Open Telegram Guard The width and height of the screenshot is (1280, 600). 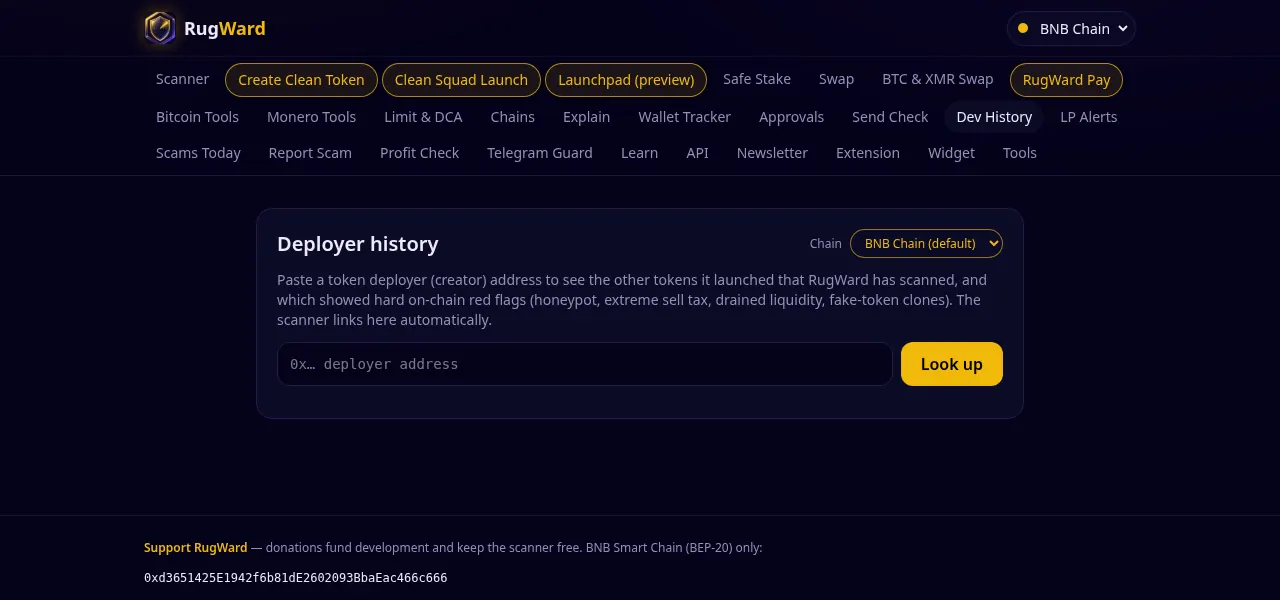click(x=540, y=153)
